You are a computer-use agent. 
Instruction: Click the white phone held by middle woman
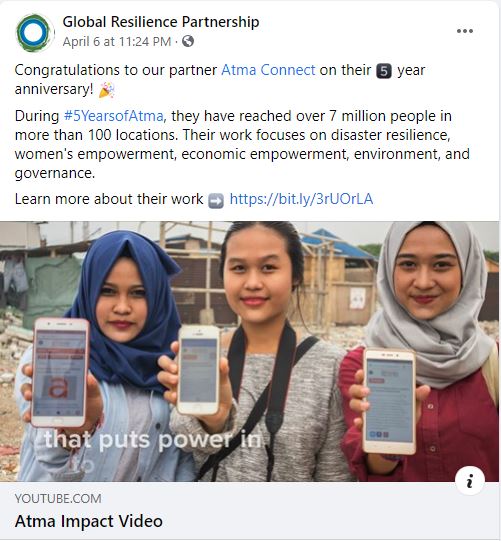[198, 370]
